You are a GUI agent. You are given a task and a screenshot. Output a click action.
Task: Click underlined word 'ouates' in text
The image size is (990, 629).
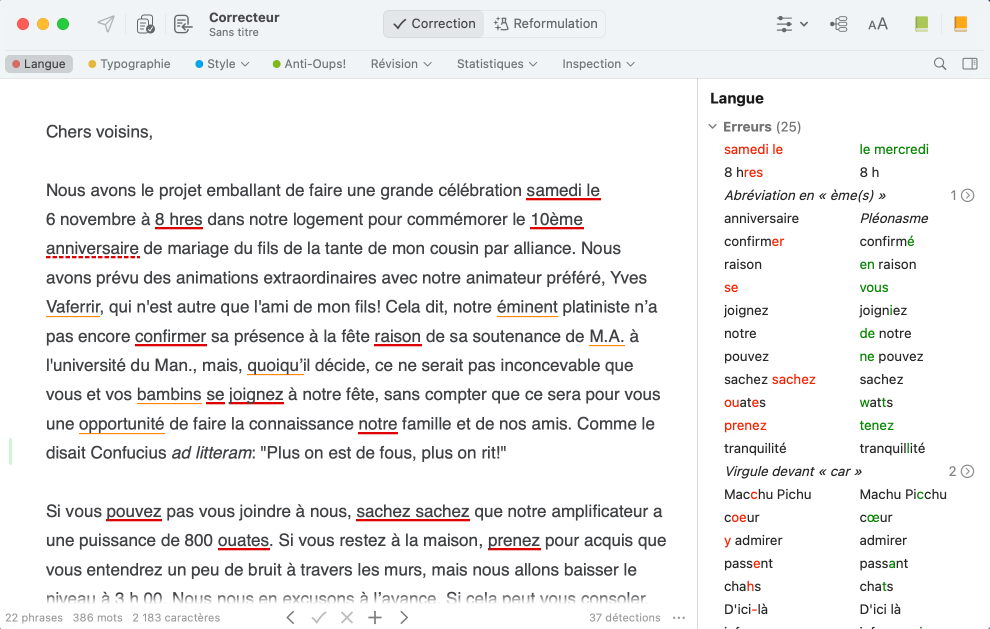click(243, 541)
